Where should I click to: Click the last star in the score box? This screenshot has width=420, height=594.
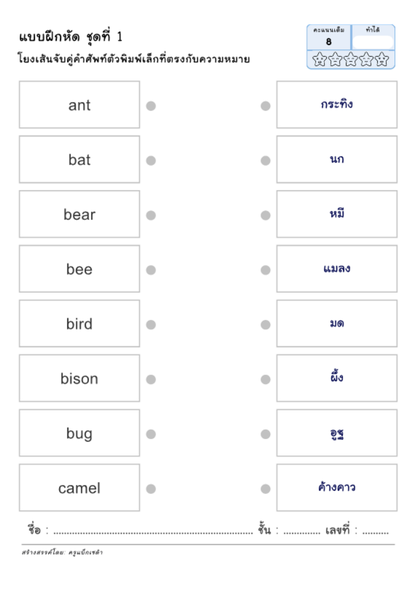point(382,59)
